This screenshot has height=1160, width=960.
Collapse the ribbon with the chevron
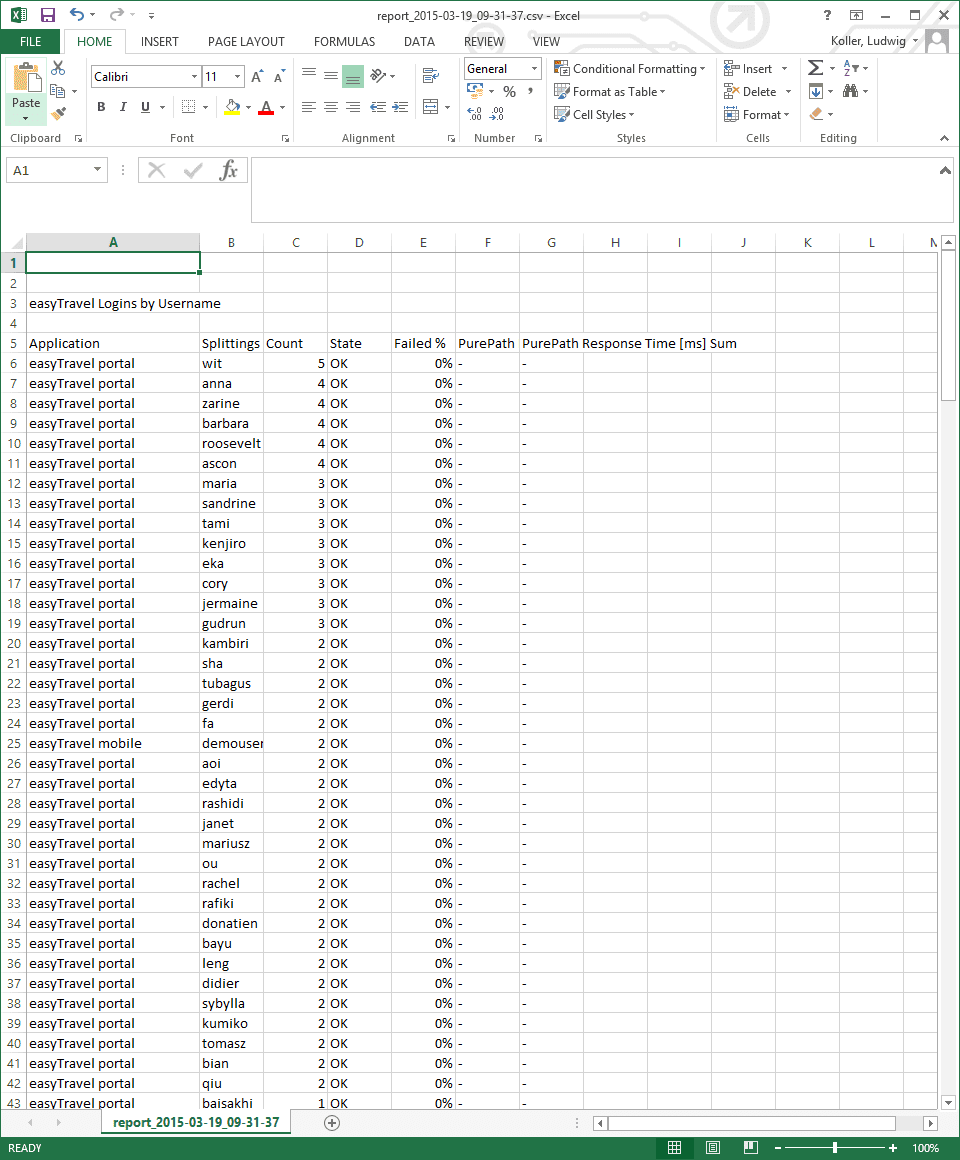[944, 138]
